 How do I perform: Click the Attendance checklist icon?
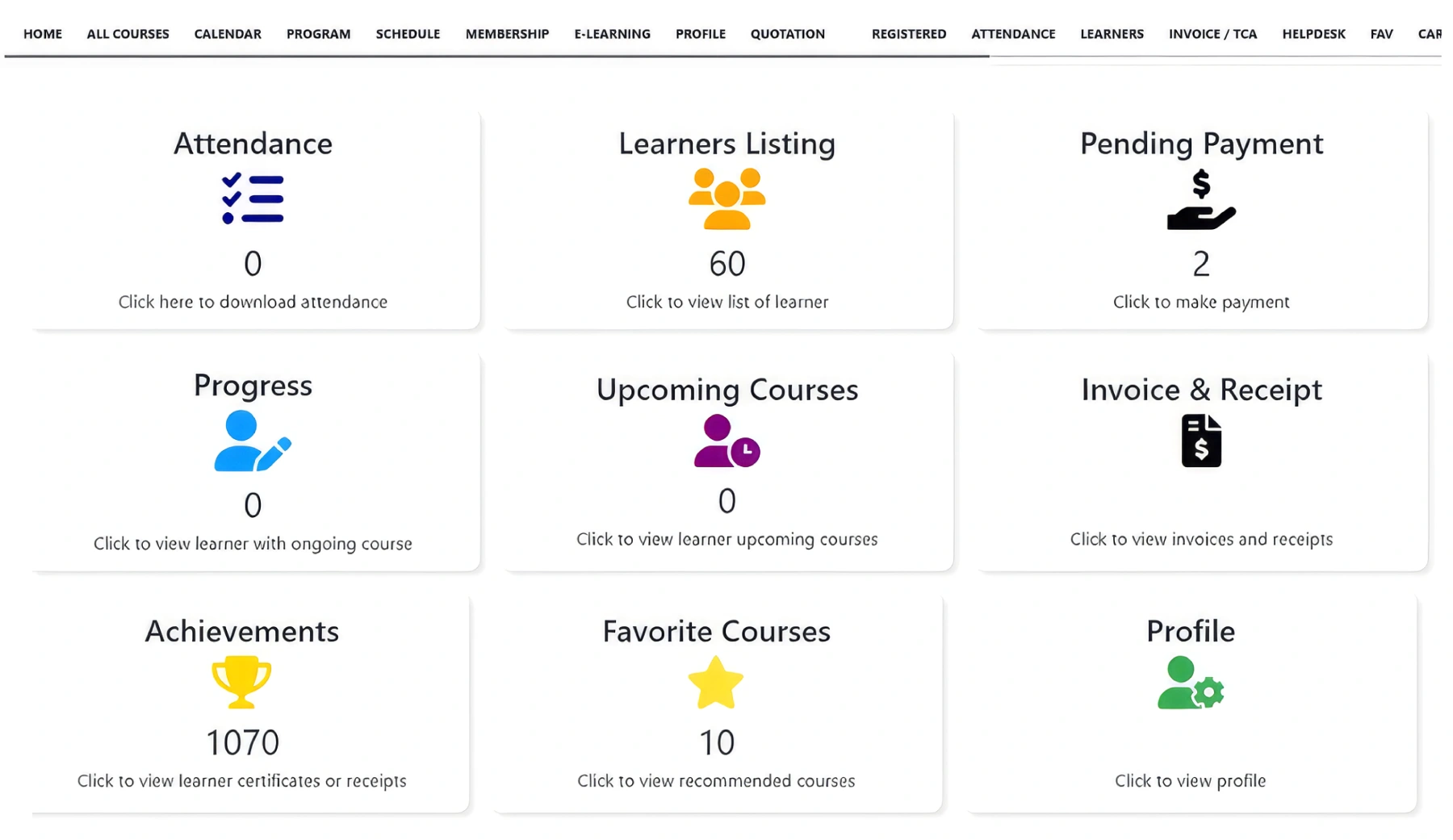pyautogui.click(x=253, y=199)
